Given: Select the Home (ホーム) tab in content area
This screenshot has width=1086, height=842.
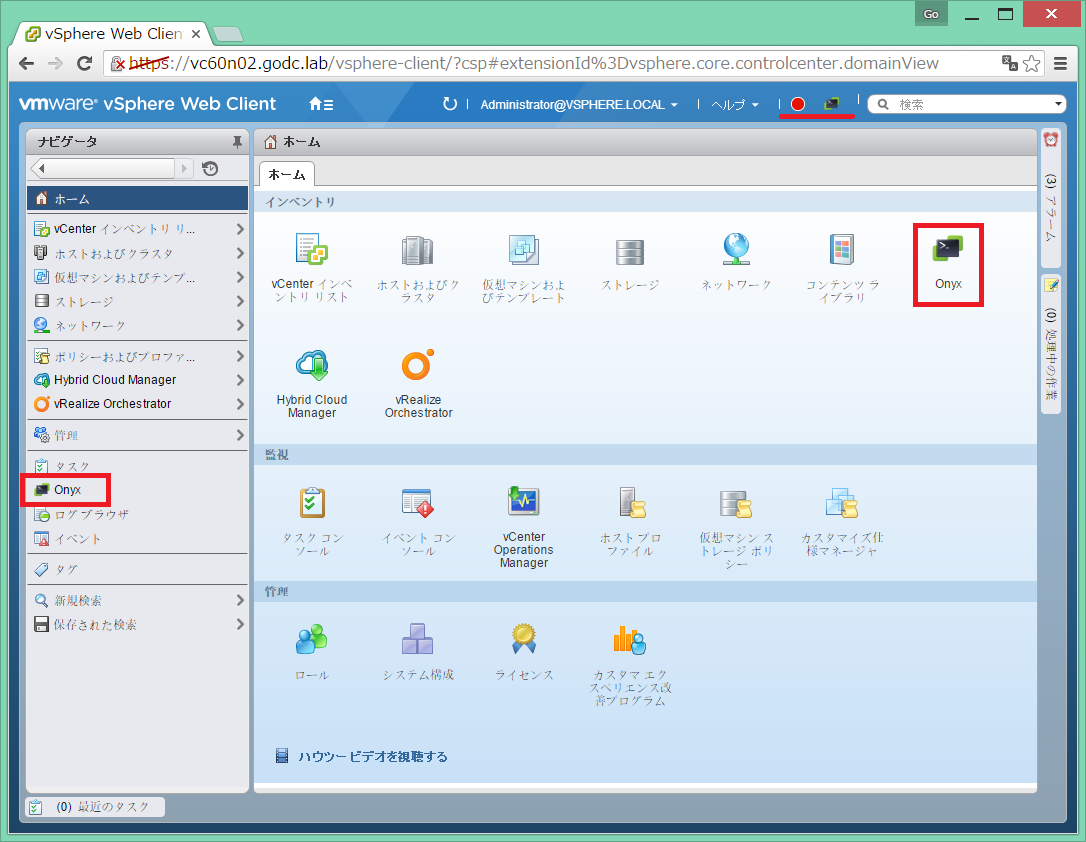Looking at the screenshot, I should [287, 174].
